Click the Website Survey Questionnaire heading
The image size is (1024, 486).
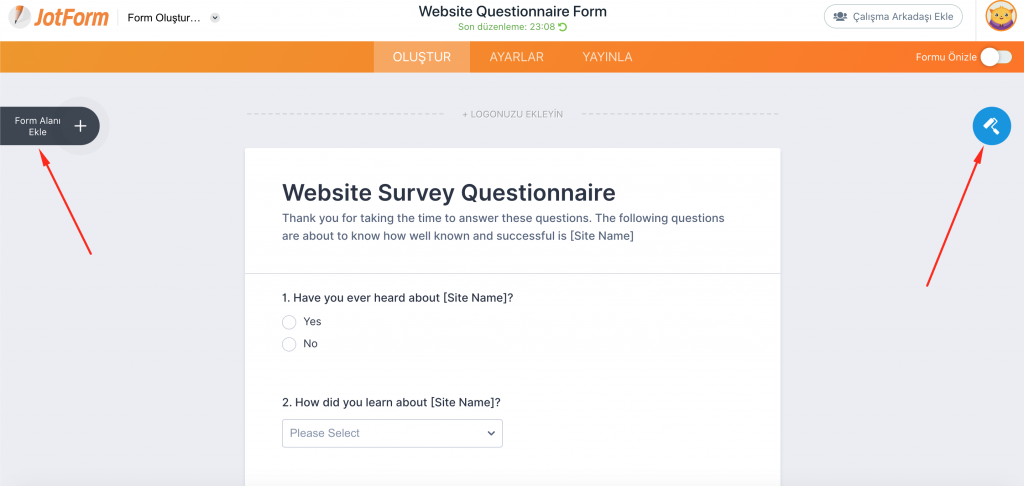[x=449, y=192]
